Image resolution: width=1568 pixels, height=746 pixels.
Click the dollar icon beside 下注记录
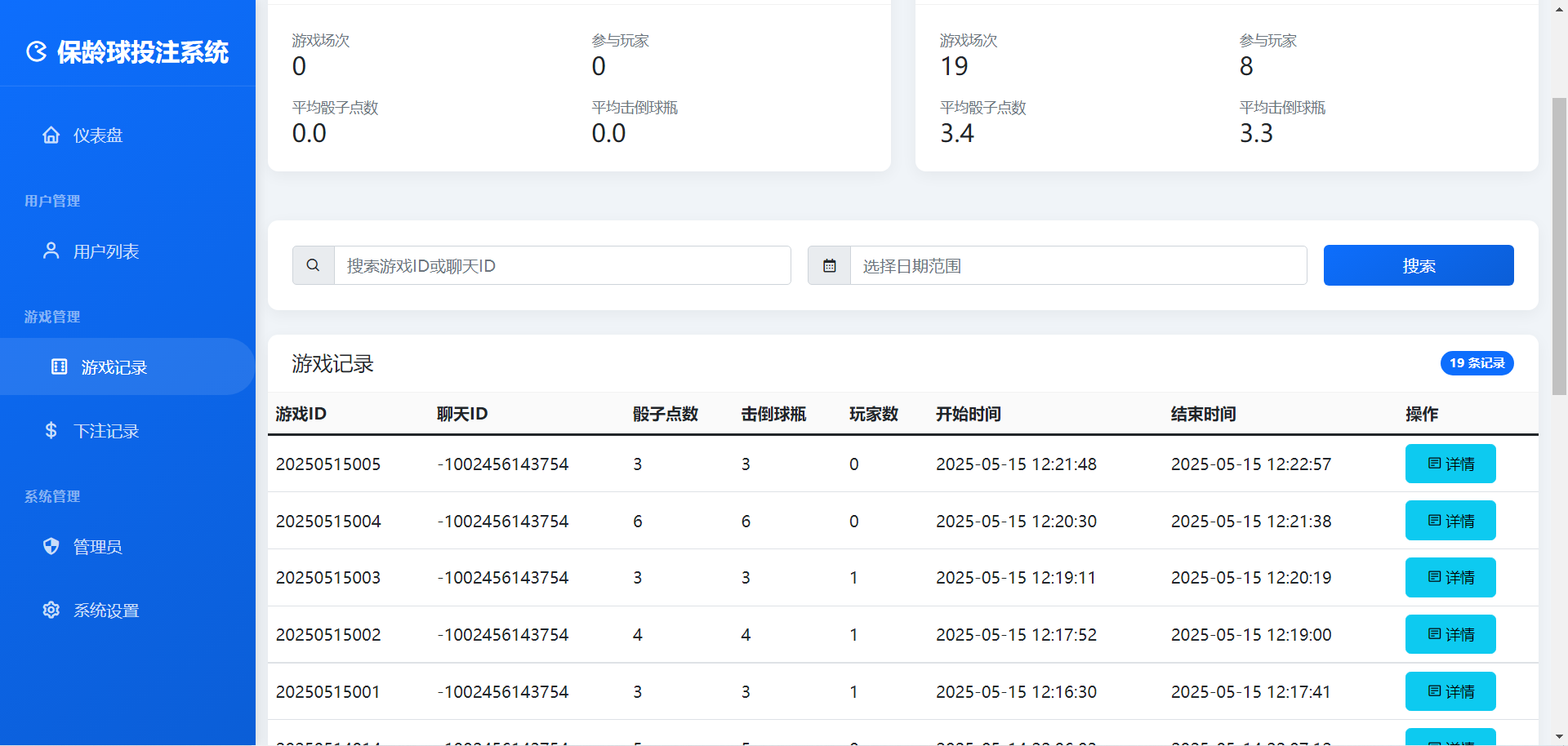pyautogui.click(x=51, y=430)
